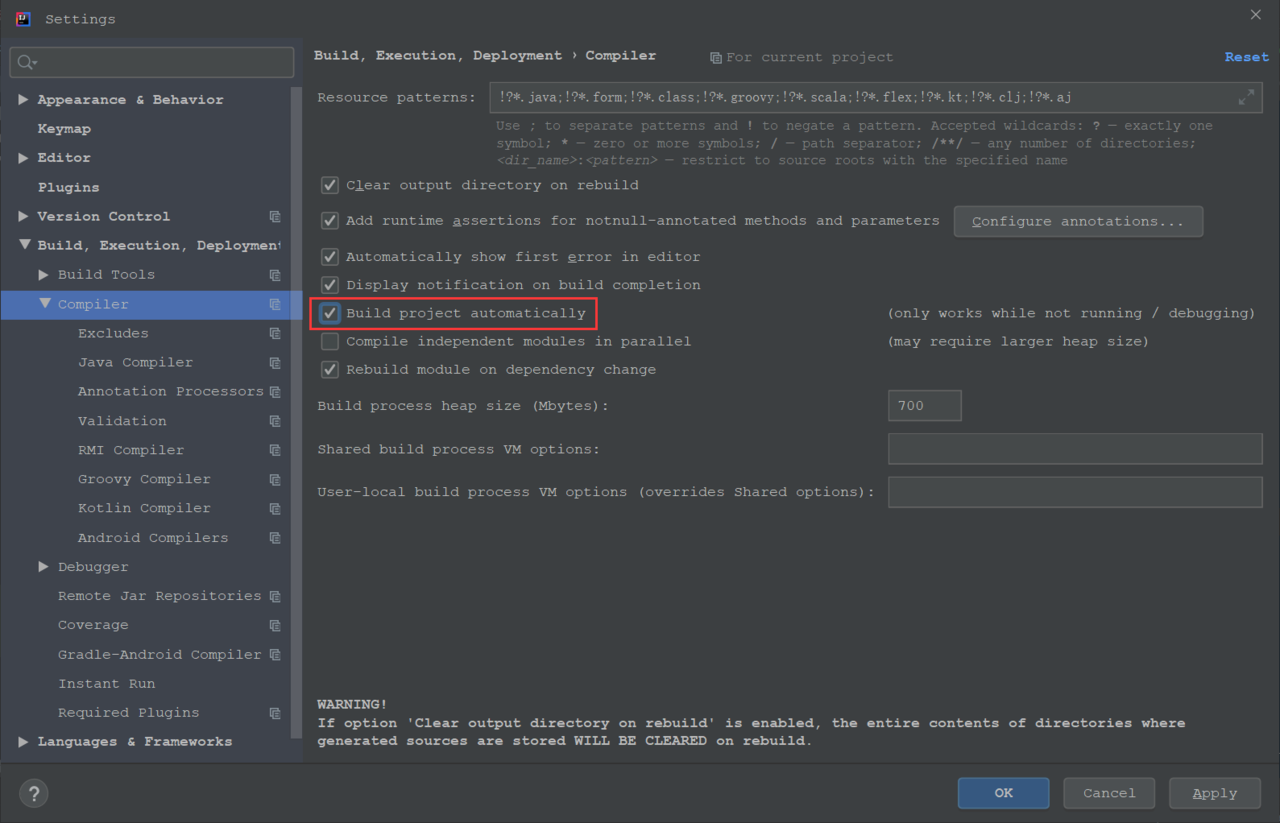Expand the Build Tools node arrow

click(43, 274)
